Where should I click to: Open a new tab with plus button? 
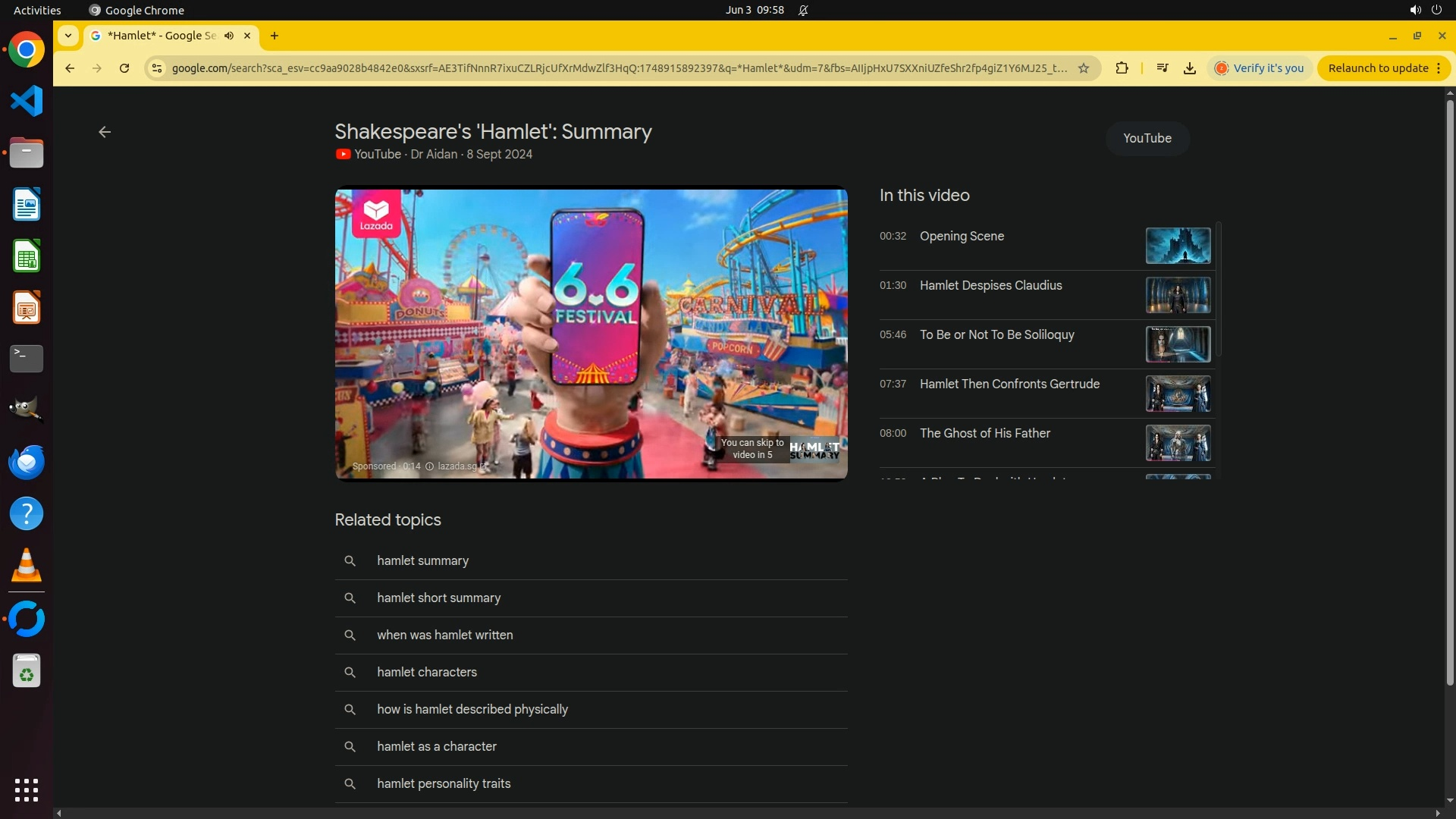click(x=275, y=36)
